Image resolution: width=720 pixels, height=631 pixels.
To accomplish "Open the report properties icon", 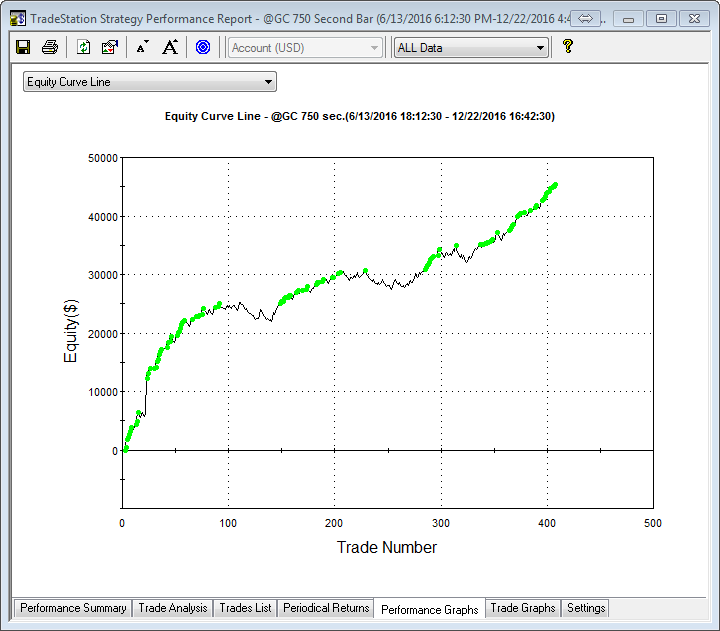I will 110,47.
